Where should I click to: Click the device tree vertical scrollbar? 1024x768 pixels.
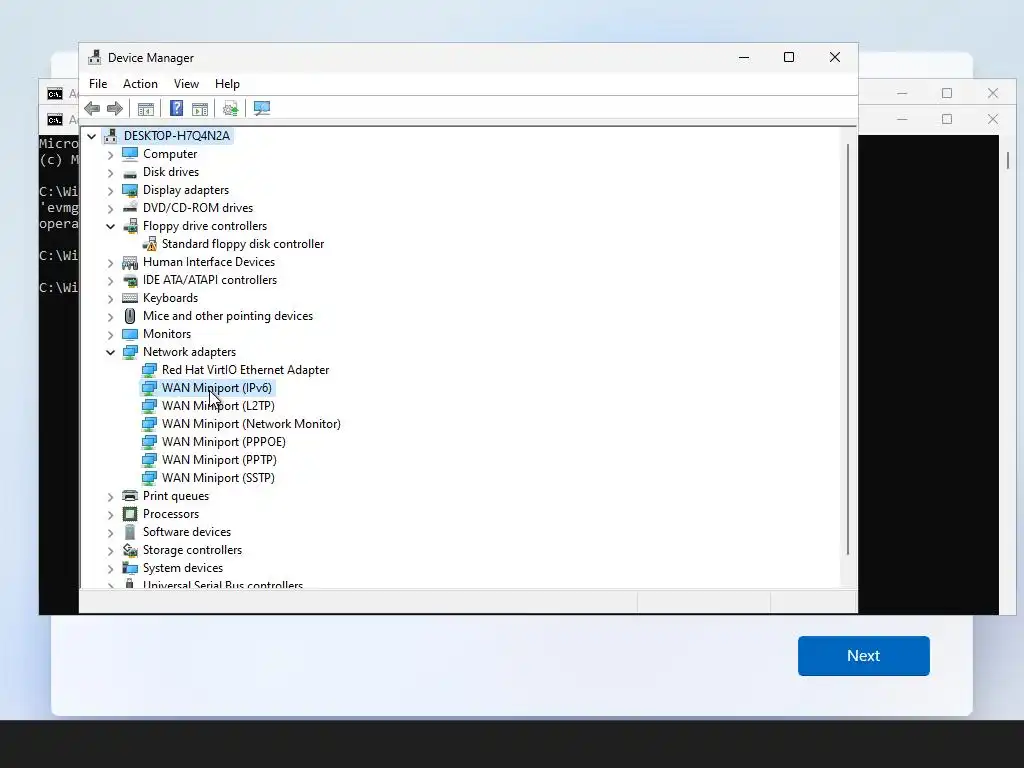848,349
